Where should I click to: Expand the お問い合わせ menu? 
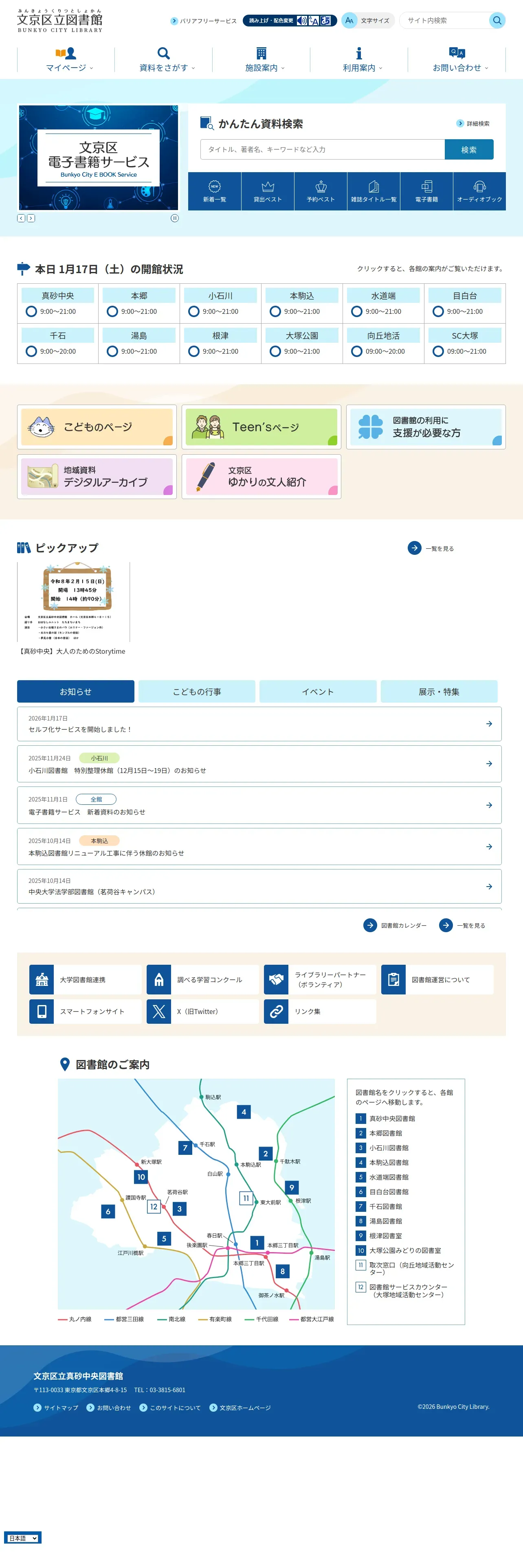(x=457, y=60)
